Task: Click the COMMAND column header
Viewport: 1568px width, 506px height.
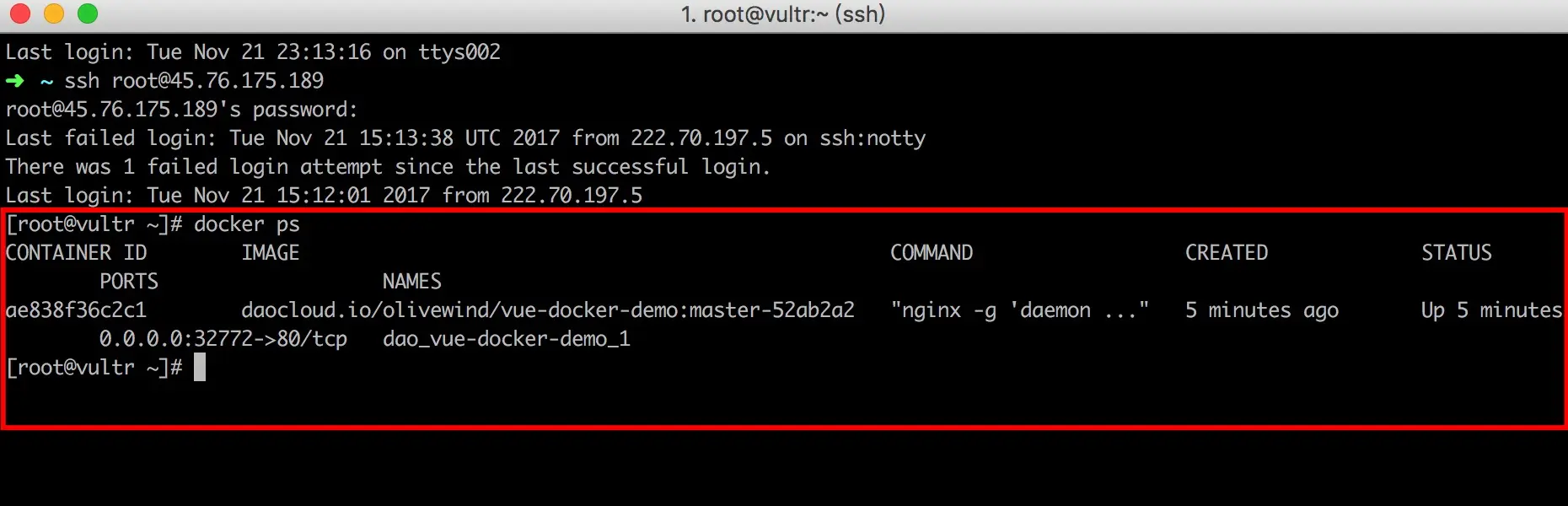Action: (932, 253)
